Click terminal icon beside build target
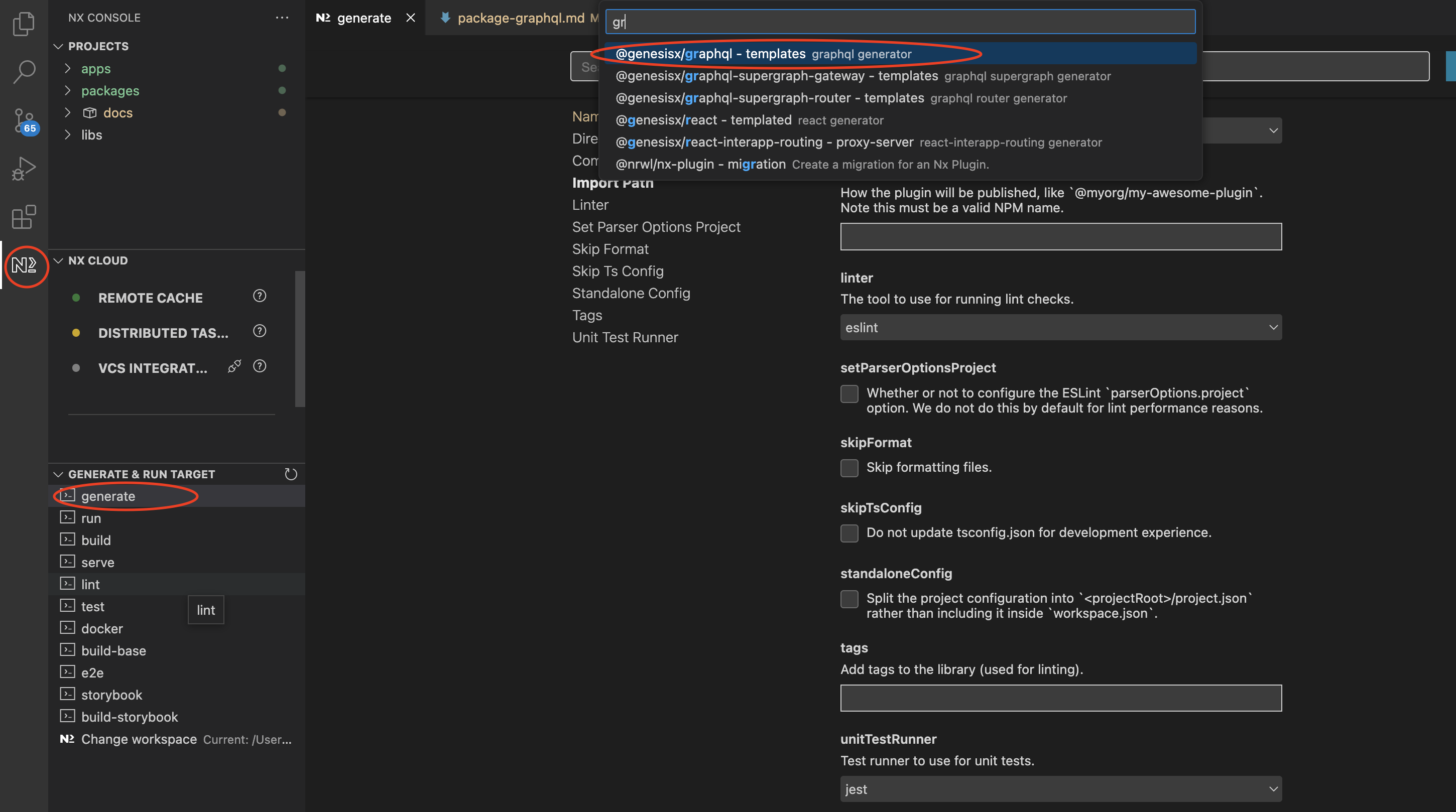1456x812 pixels. (x=67, y=539)
